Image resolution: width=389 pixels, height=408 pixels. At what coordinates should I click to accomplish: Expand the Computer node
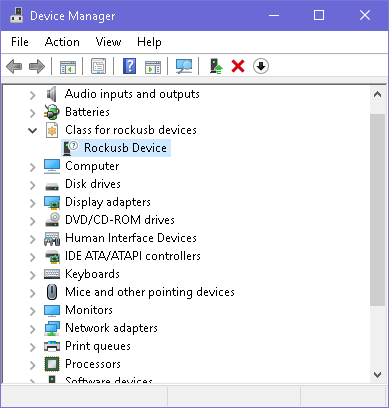tap(32, 167)
